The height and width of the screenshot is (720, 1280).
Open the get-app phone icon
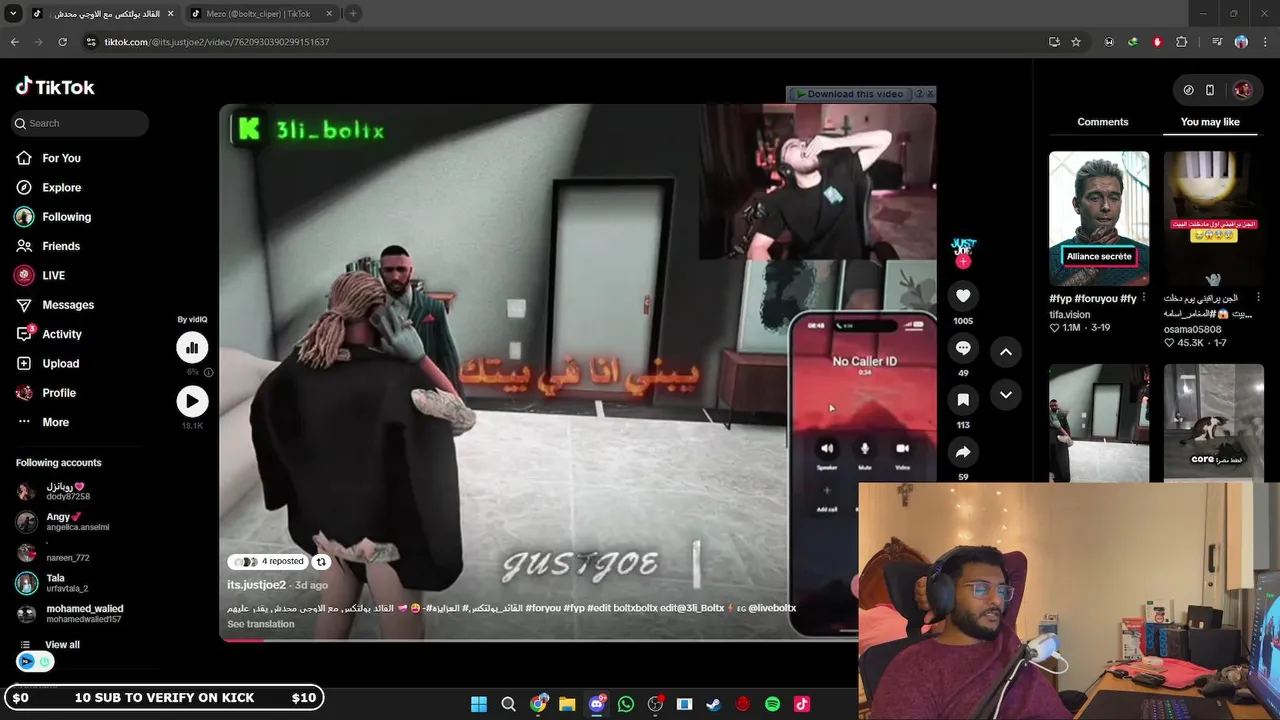[x=1210, y=90]
